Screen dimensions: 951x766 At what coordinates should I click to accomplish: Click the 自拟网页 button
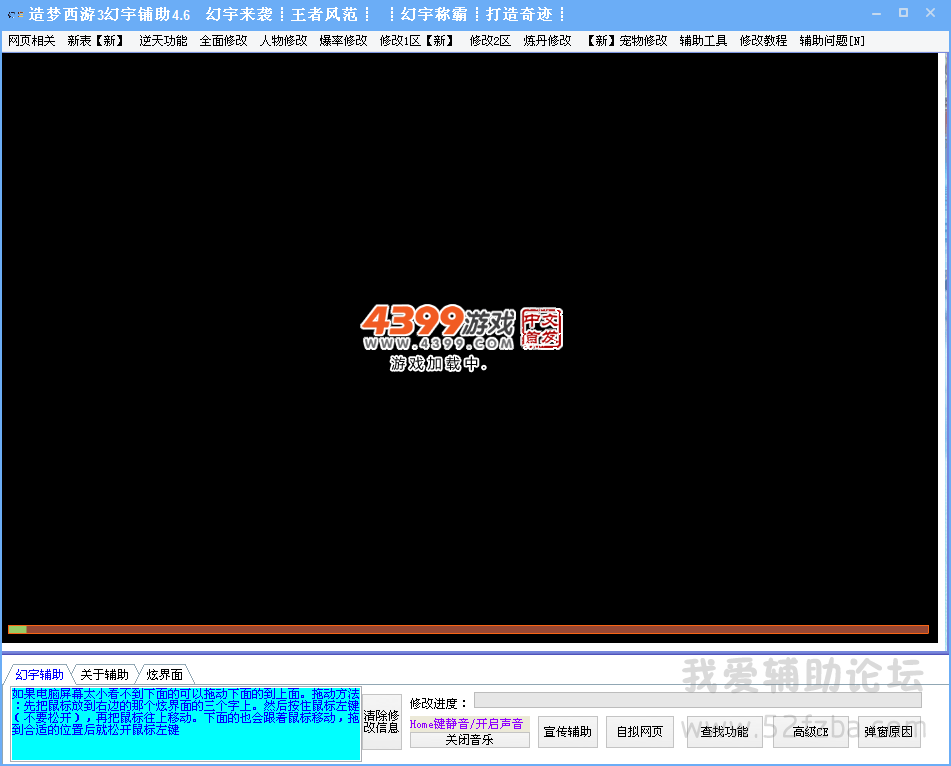[x=639, y=732]
